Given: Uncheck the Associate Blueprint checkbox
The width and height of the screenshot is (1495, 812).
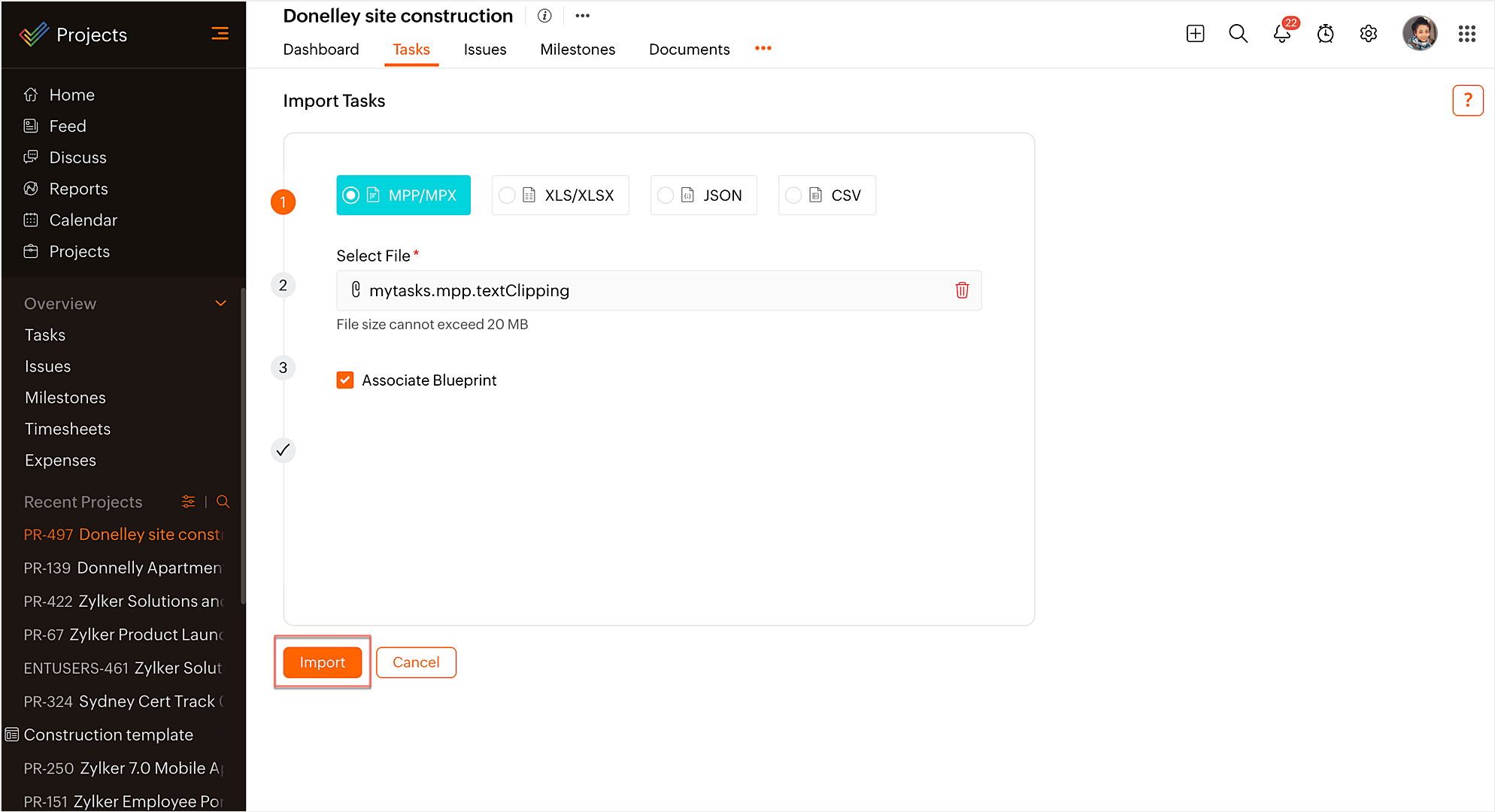Looking at the screenshot, I should (345, 380).
